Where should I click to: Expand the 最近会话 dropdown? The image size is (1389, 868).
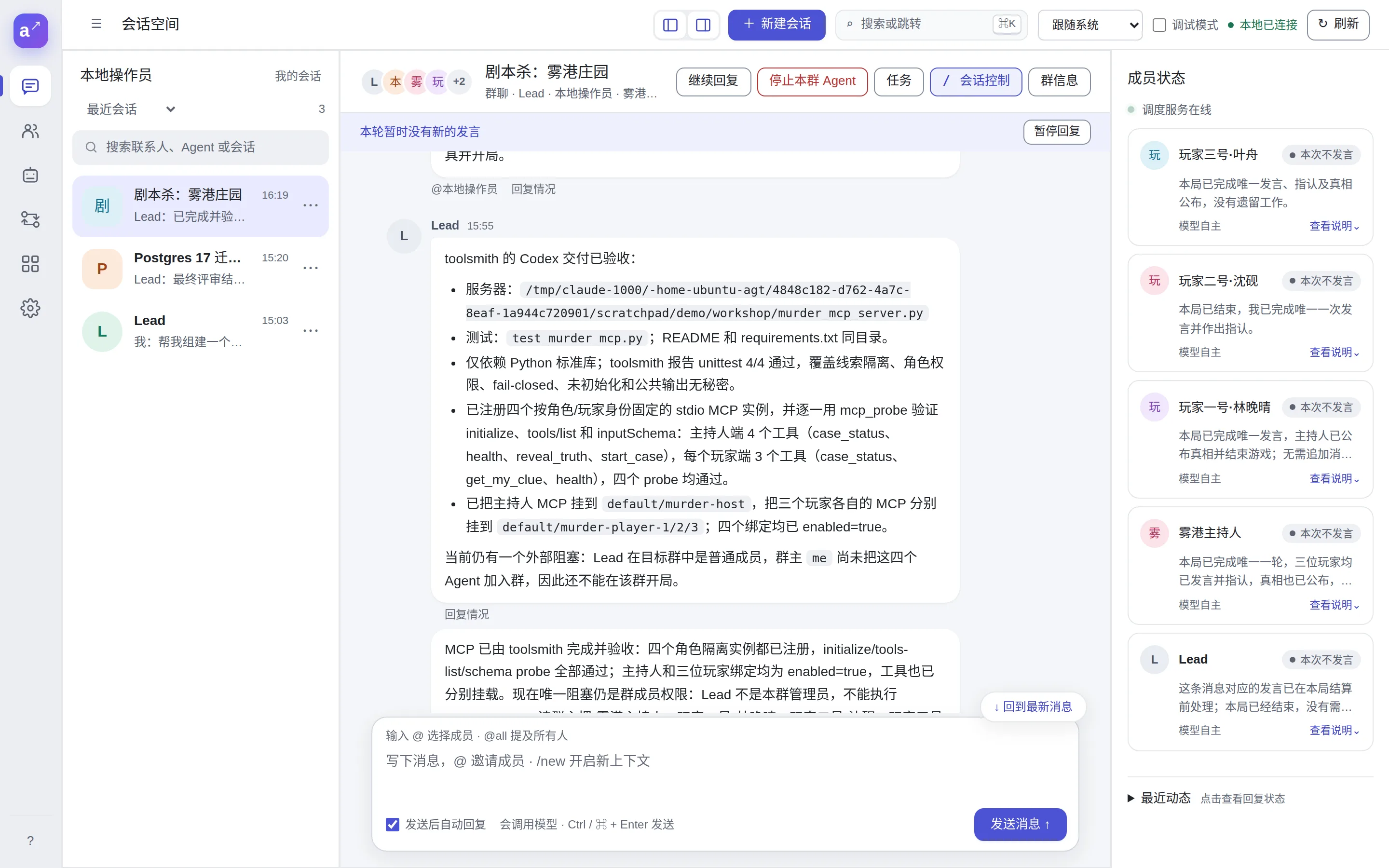pyautogui.click(x=131, y=109)
